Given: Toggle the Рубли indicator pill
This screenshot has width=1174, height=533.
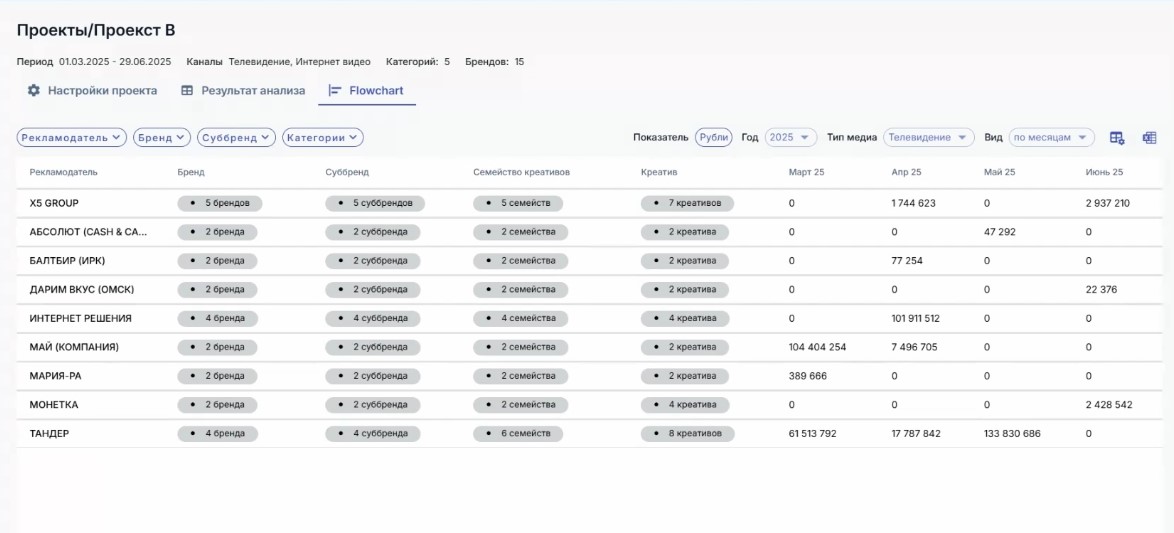Looking at the screenshot, I should coord(714,138).
